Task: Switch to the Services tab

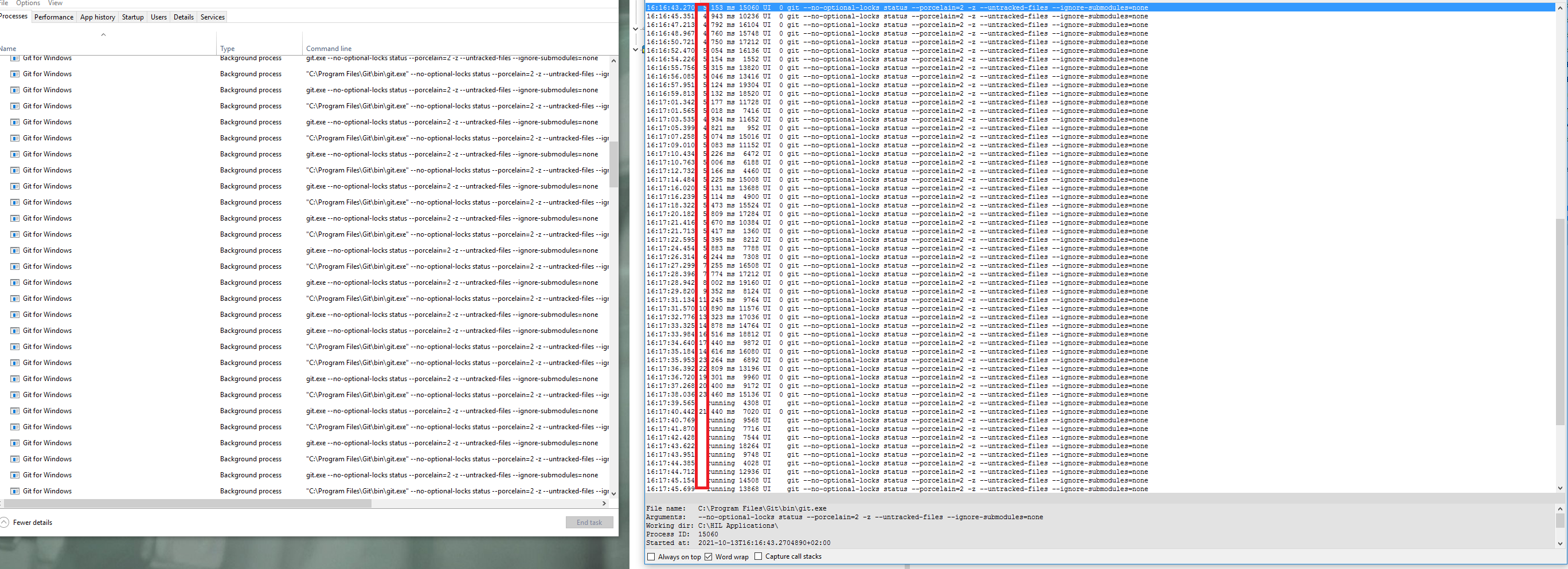Action: [212, 17]
